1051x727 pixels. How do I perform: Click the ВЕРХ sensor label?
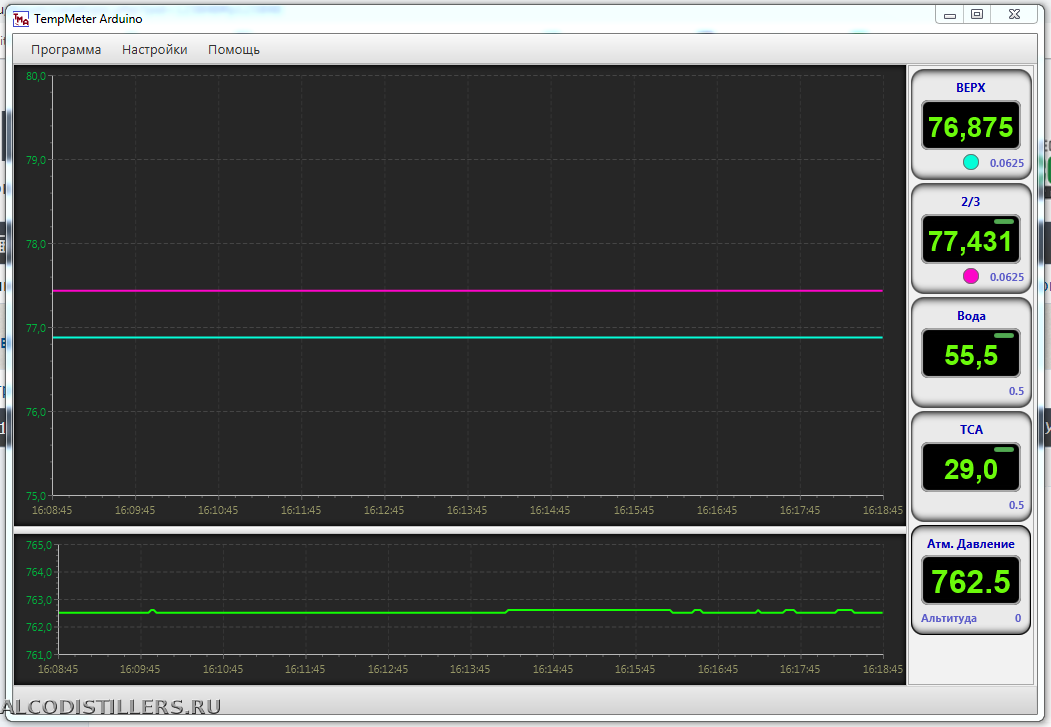971,88
